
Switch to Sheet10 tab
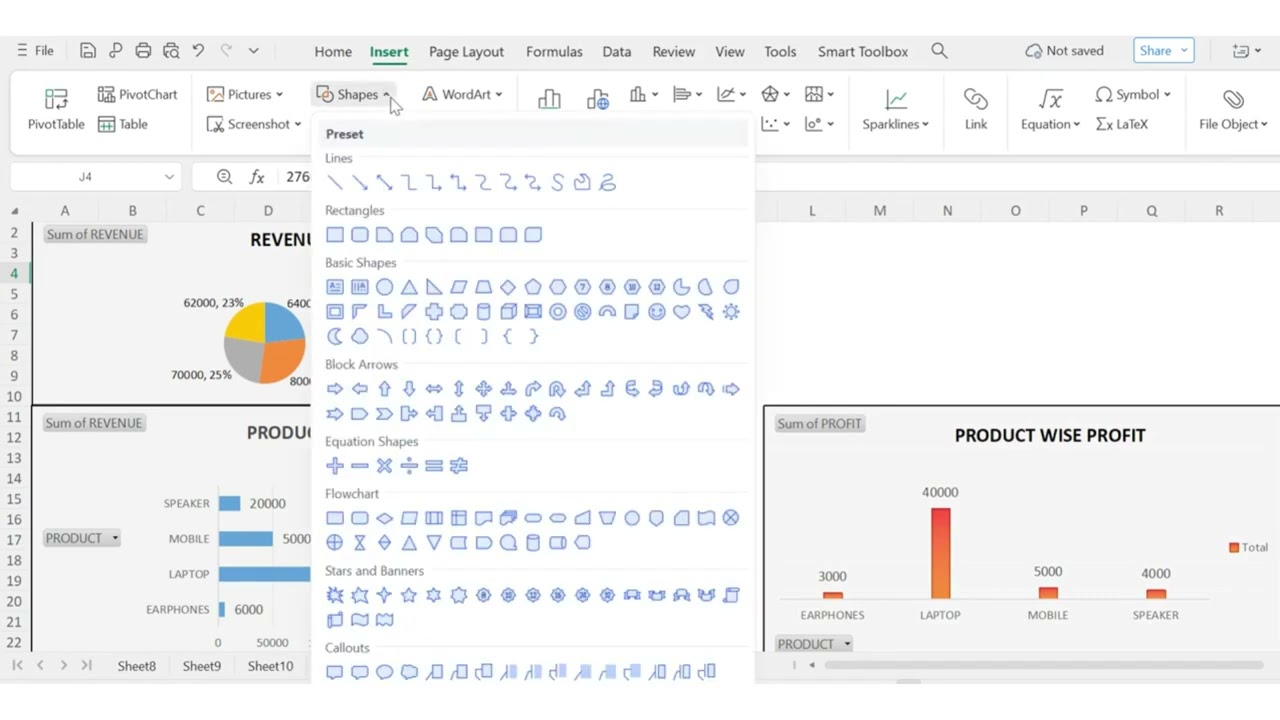coord(270,666)
